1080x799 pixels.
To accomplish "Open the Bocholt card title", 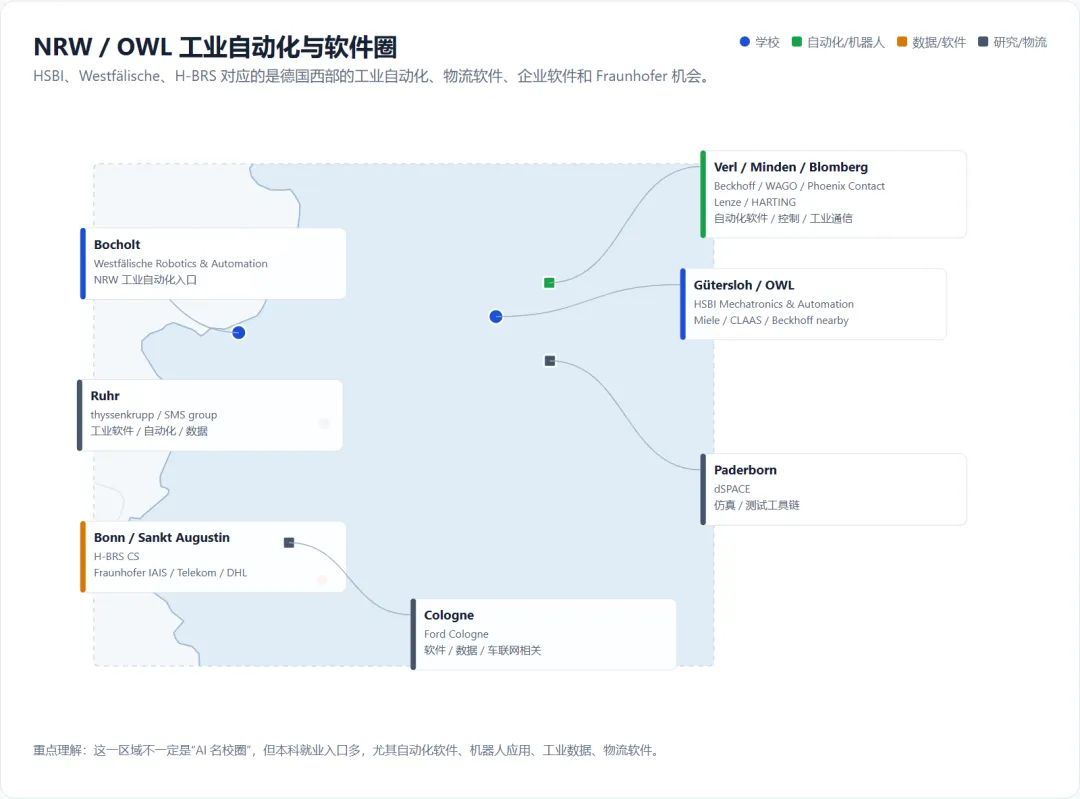I will 117,245.
